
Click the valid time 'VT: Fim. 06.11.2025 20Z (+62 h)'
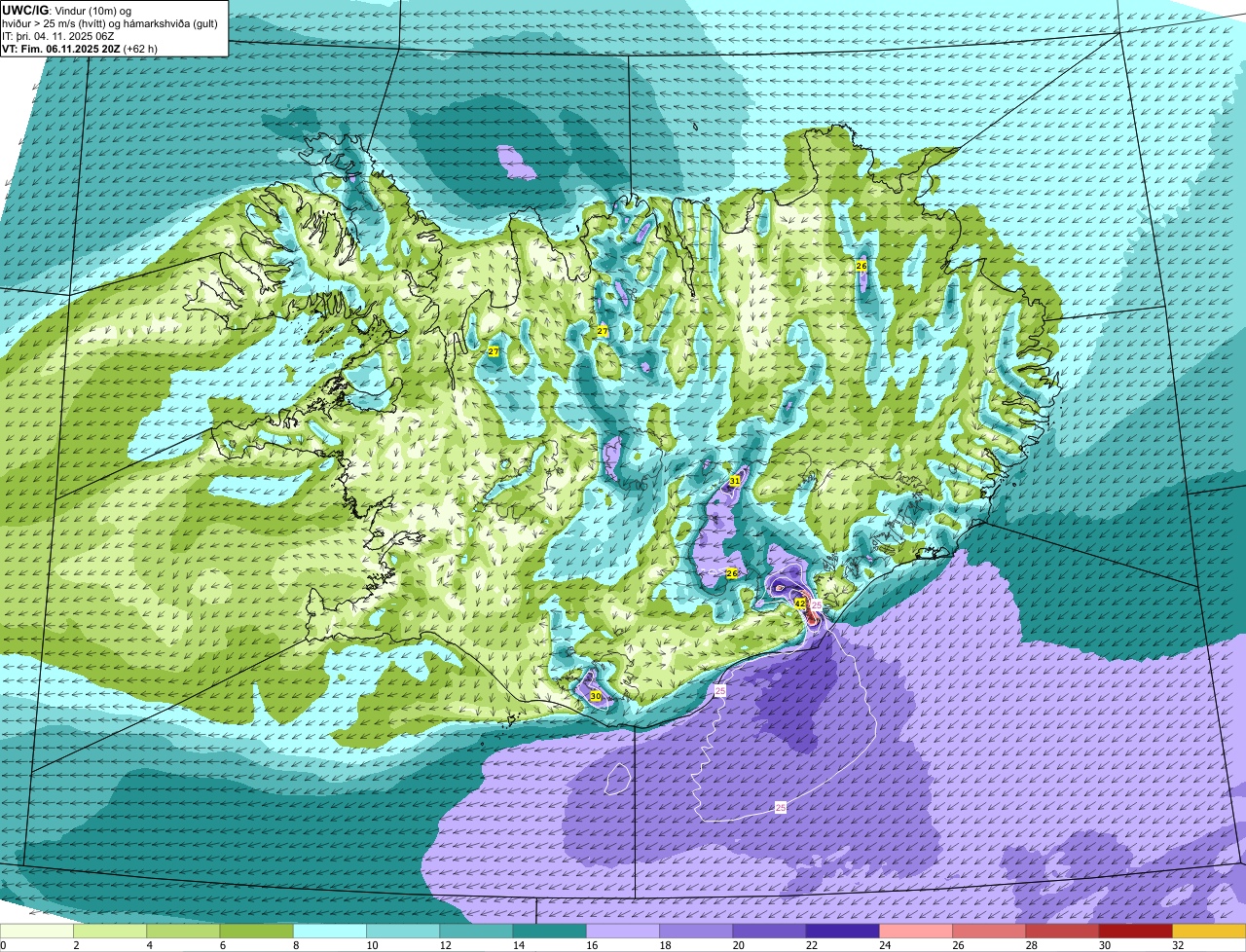coord(80,48)
